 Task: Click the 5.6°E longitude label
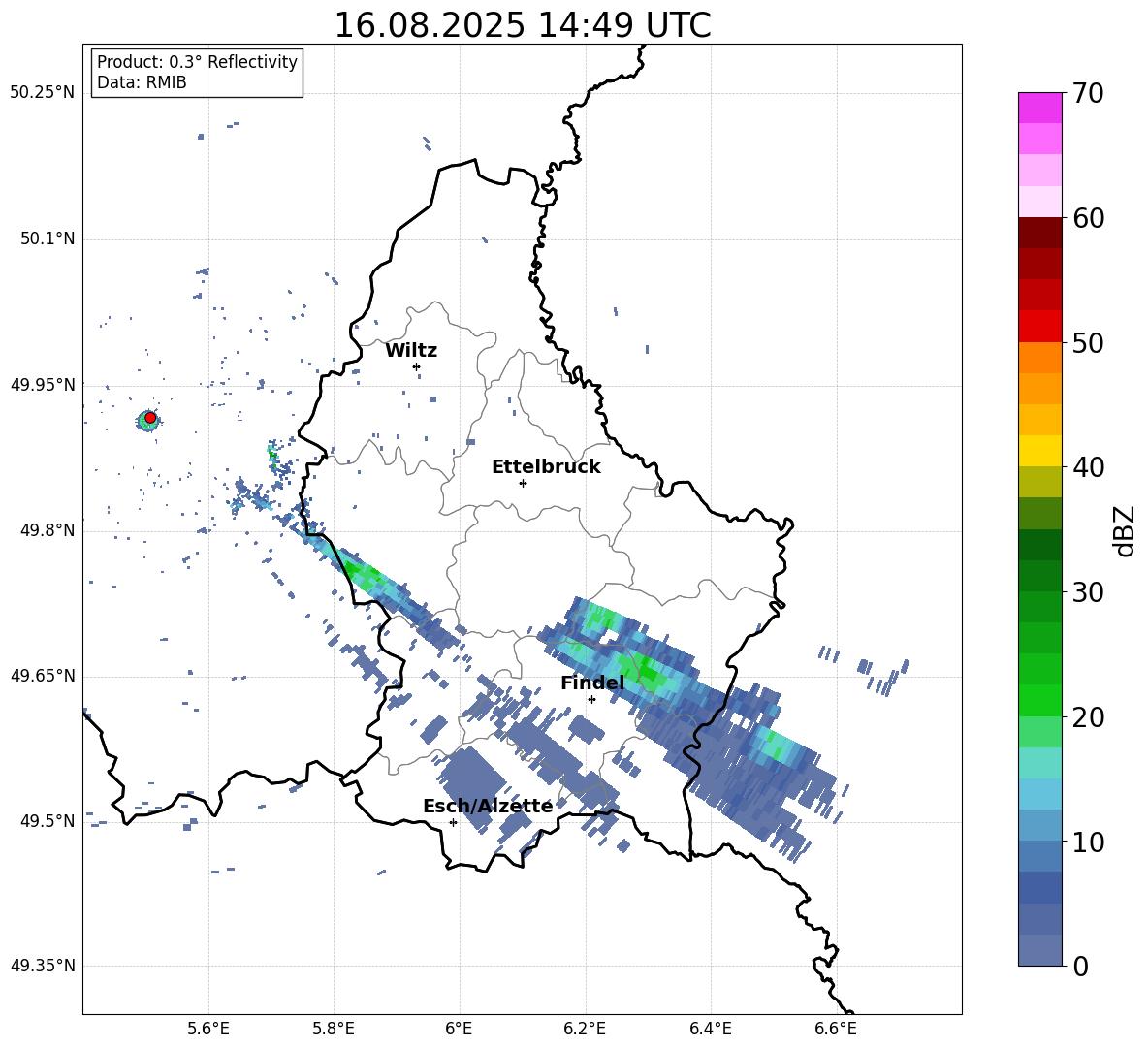(x=208, y=1029)
